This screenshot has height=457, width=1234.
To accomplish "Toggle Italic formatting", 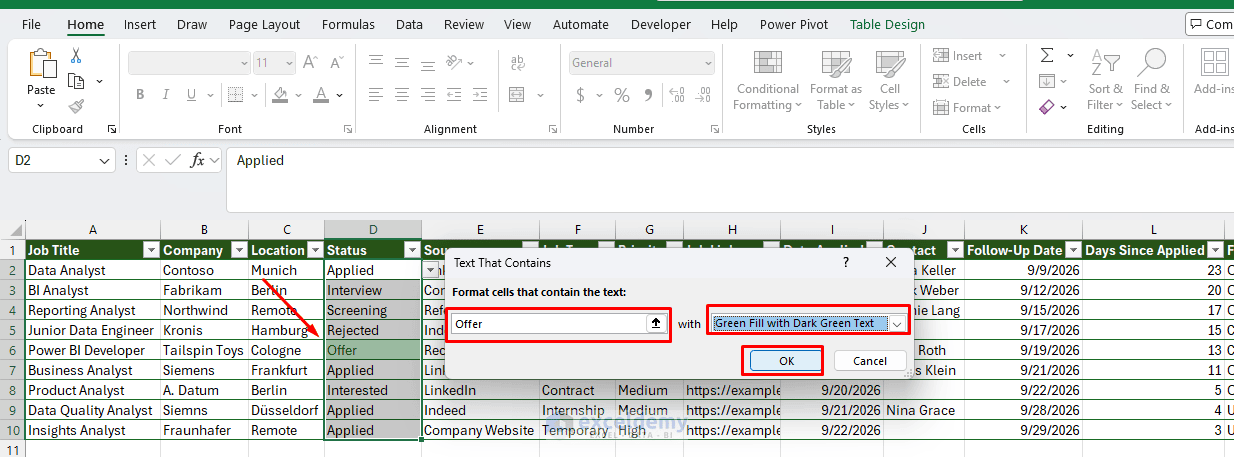I will (168, 95).
